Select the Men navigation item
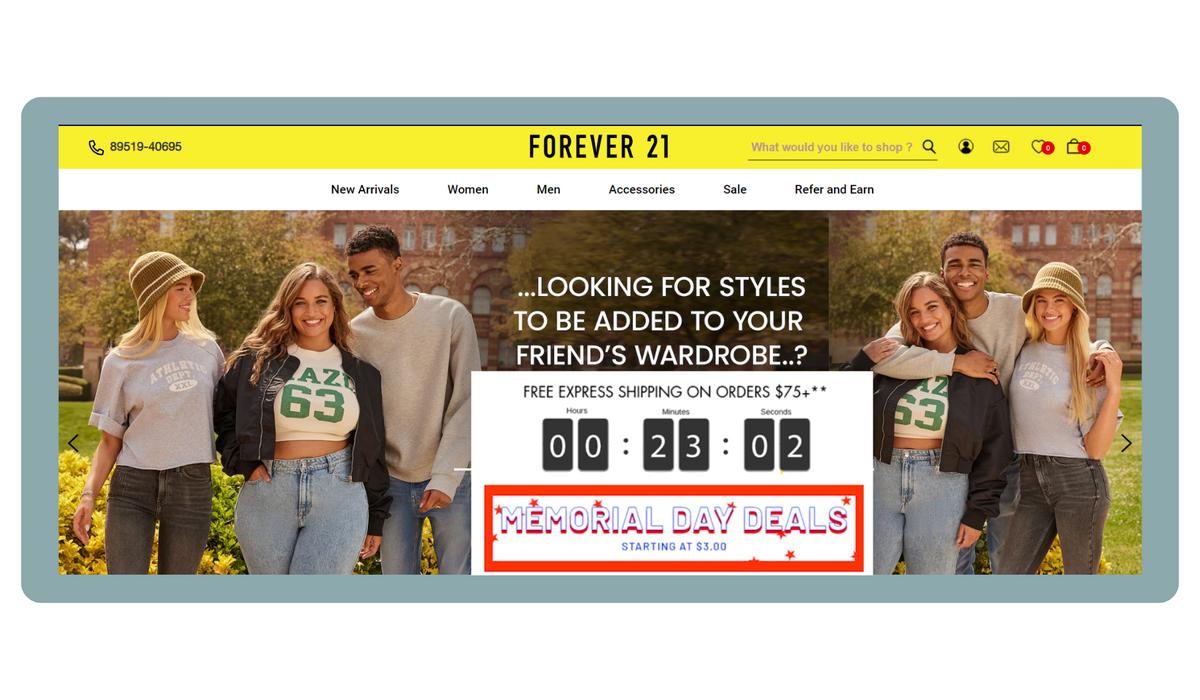The width and height of the screenshot is (1200, 700). [x=548, y=189]
